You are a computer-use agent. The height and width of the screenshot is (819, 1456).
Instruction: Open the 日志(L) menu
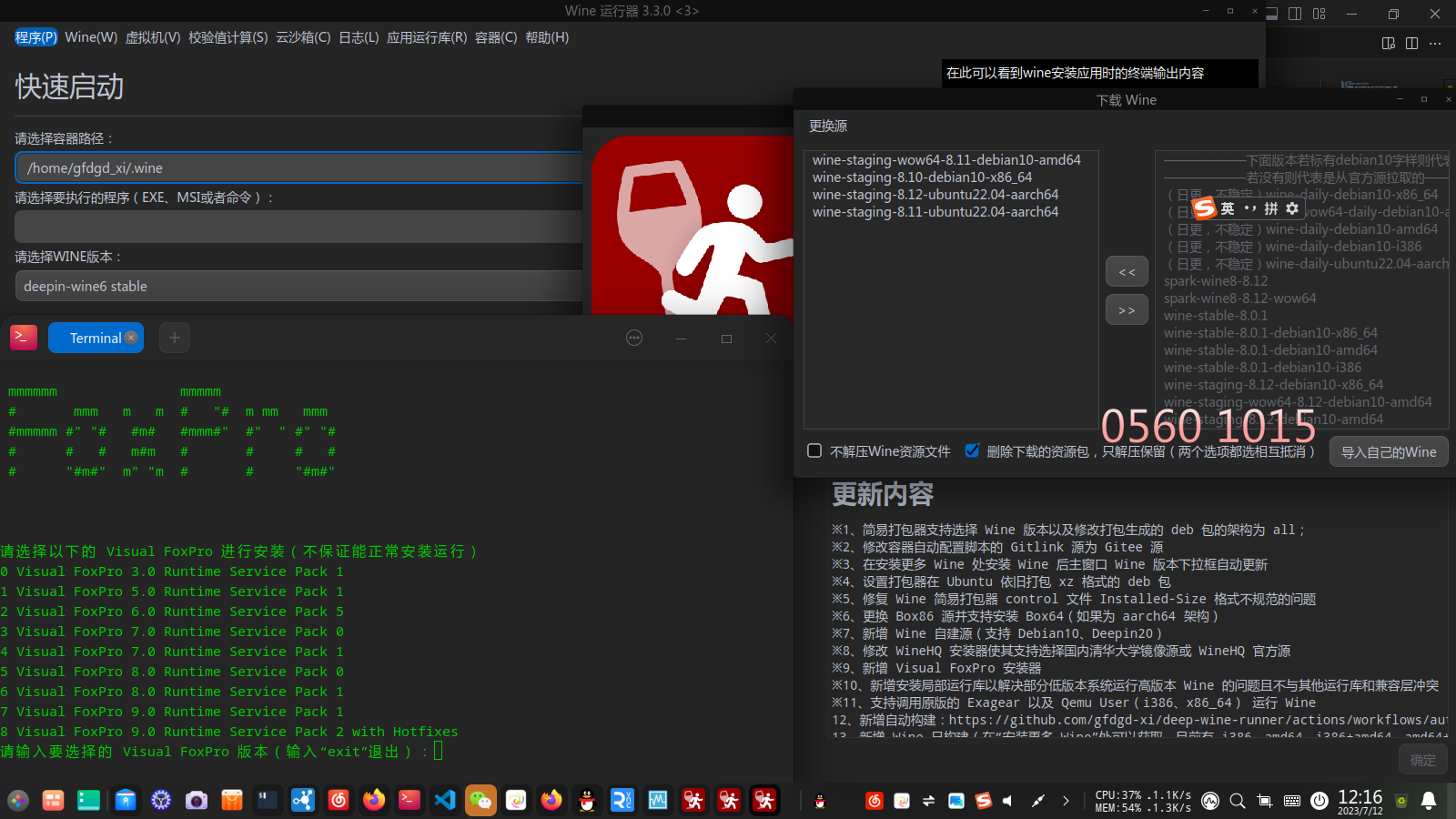(359, 37)
